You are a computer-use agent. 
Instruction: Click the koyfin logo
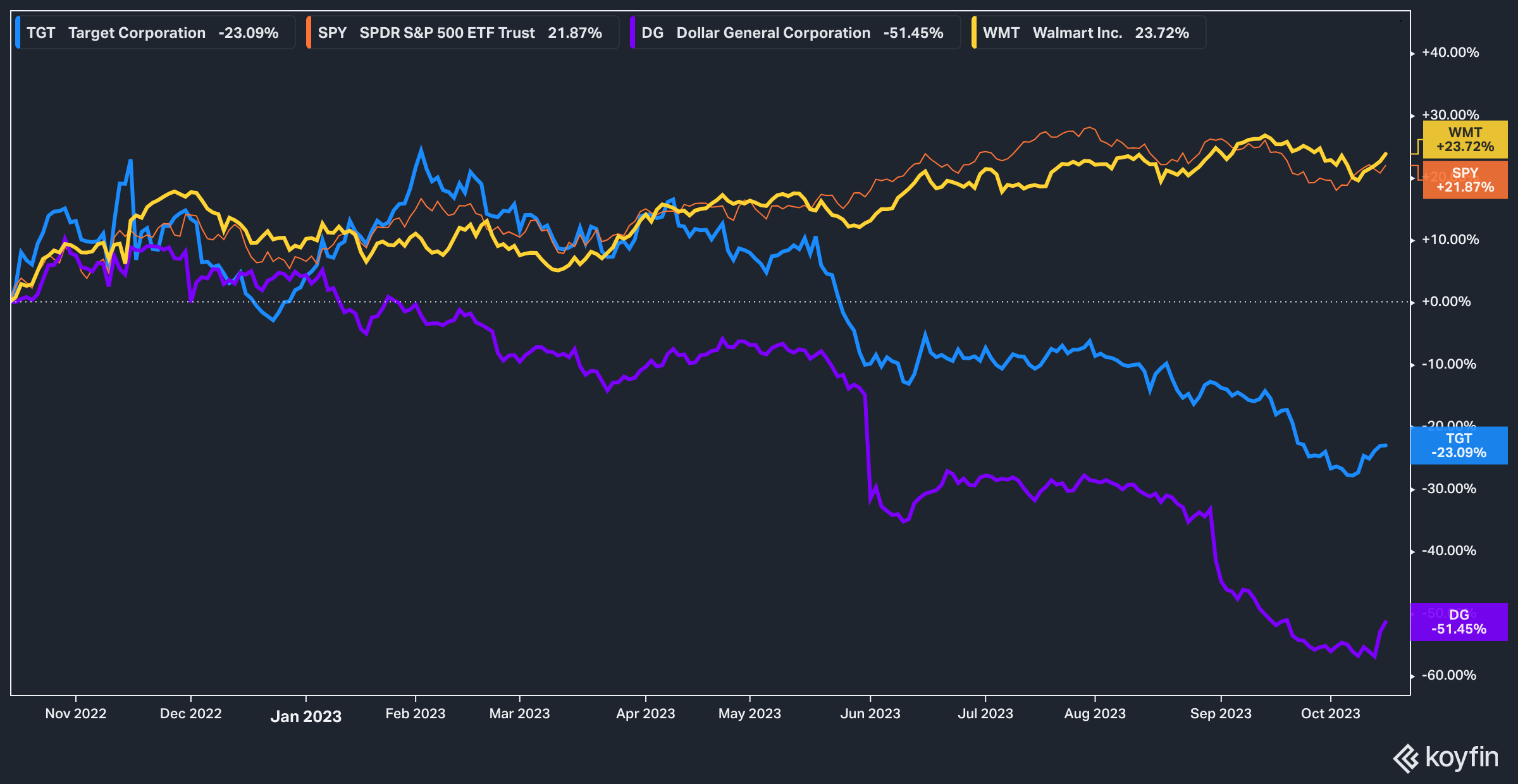coord(1446,757)
